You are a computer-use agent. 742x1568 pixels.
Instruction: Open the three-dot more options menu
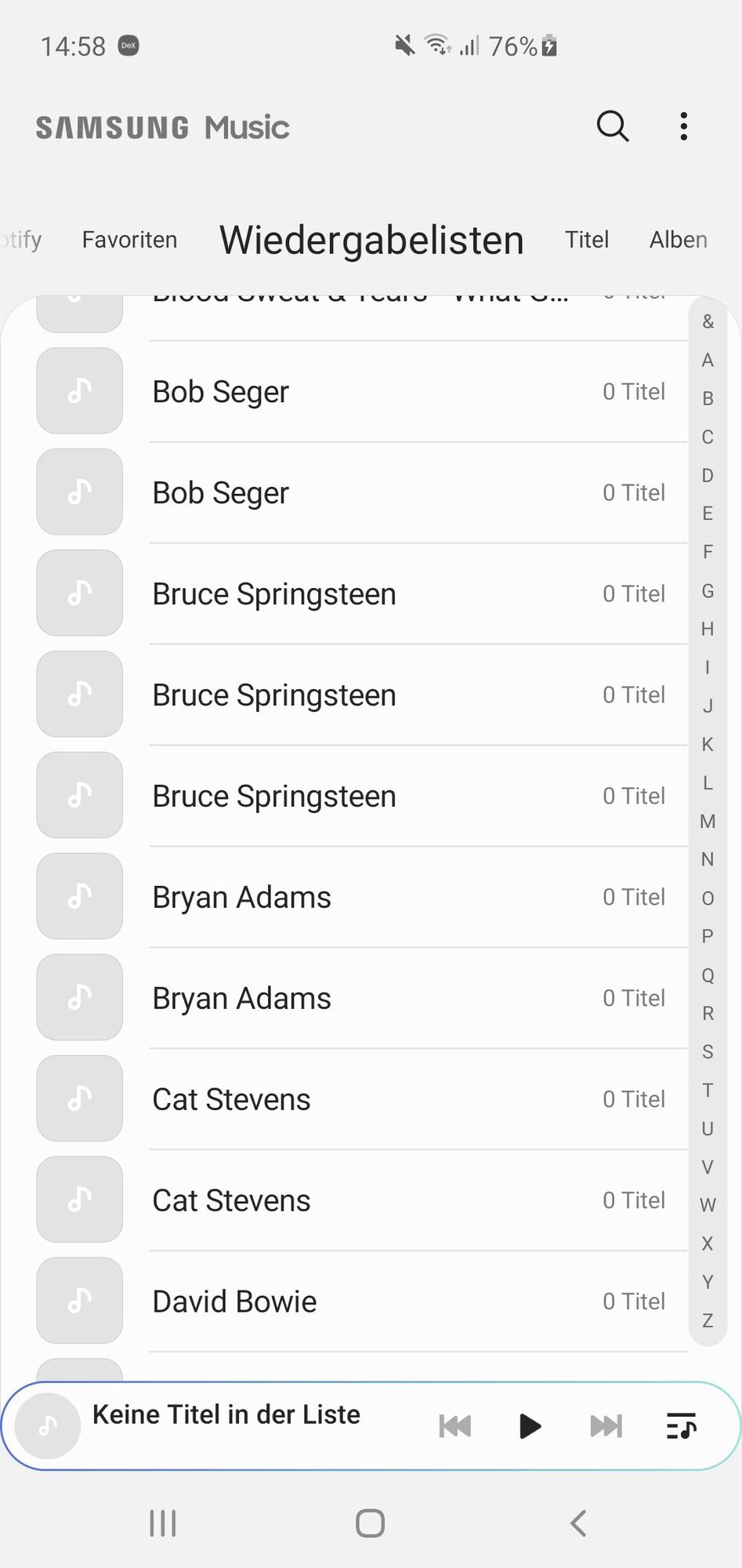(684, 126)
